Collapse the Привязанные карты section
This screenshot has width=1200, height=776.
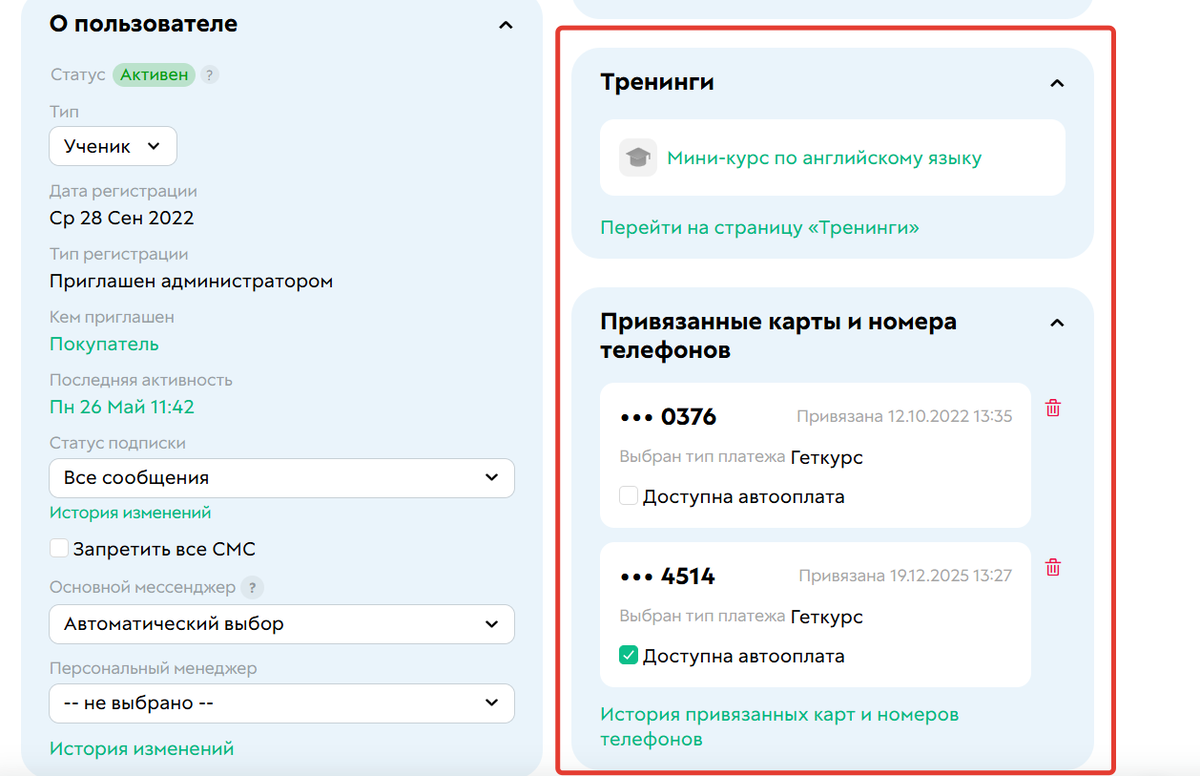(1057, 323)
